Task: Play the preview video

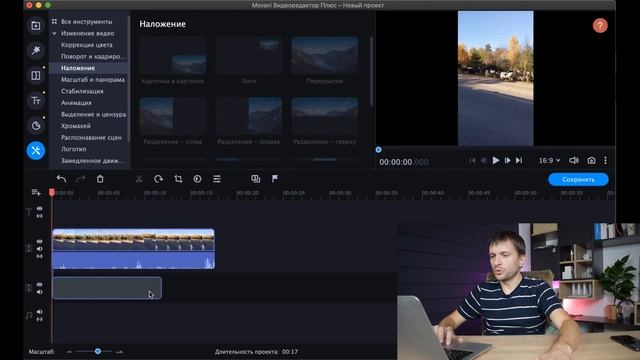Action: click(x=496, y=160)
